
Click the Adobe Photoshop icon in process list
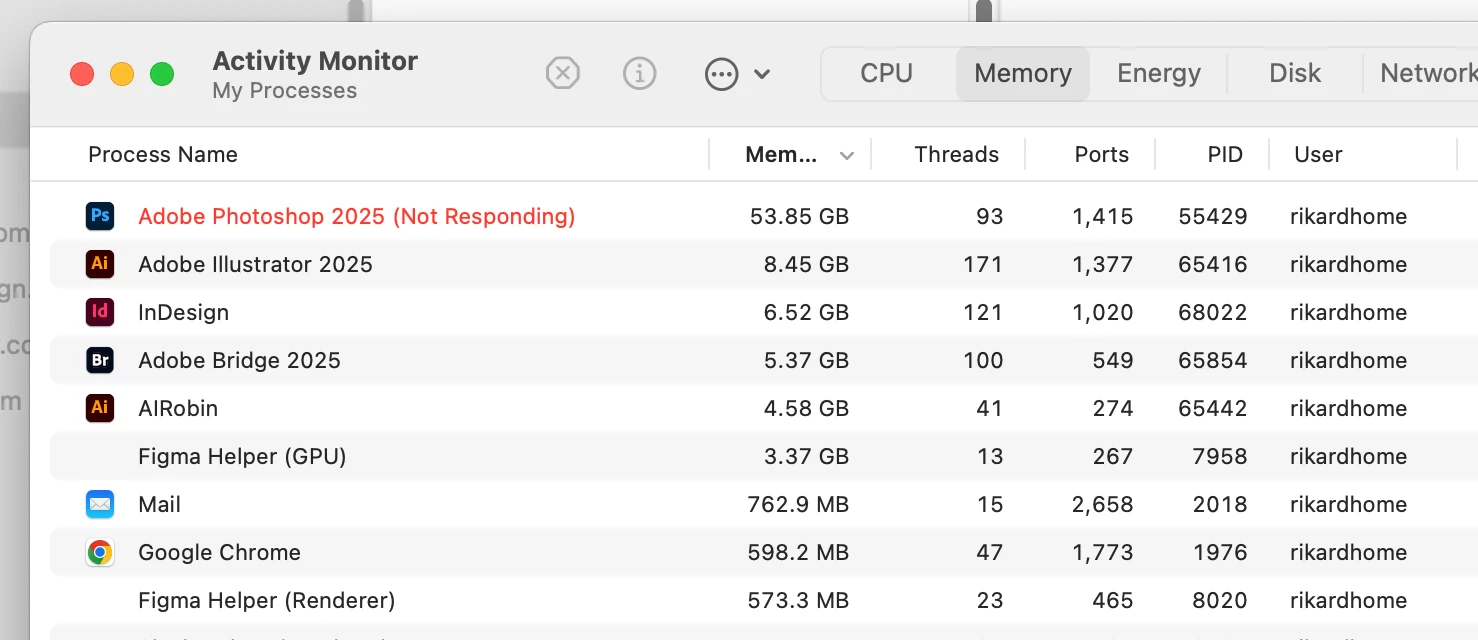click(100, 216)
